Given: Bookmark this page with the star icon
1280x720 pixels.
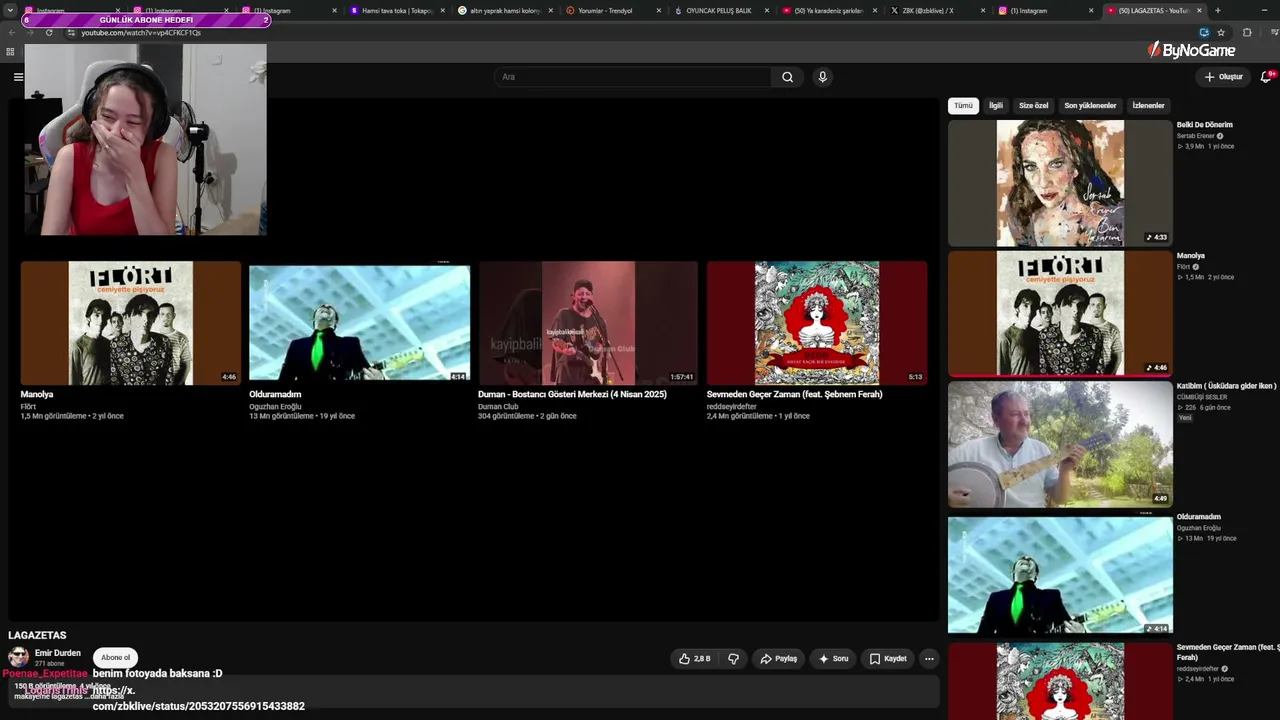Looking at the screenshot, I should [1221, 32].
